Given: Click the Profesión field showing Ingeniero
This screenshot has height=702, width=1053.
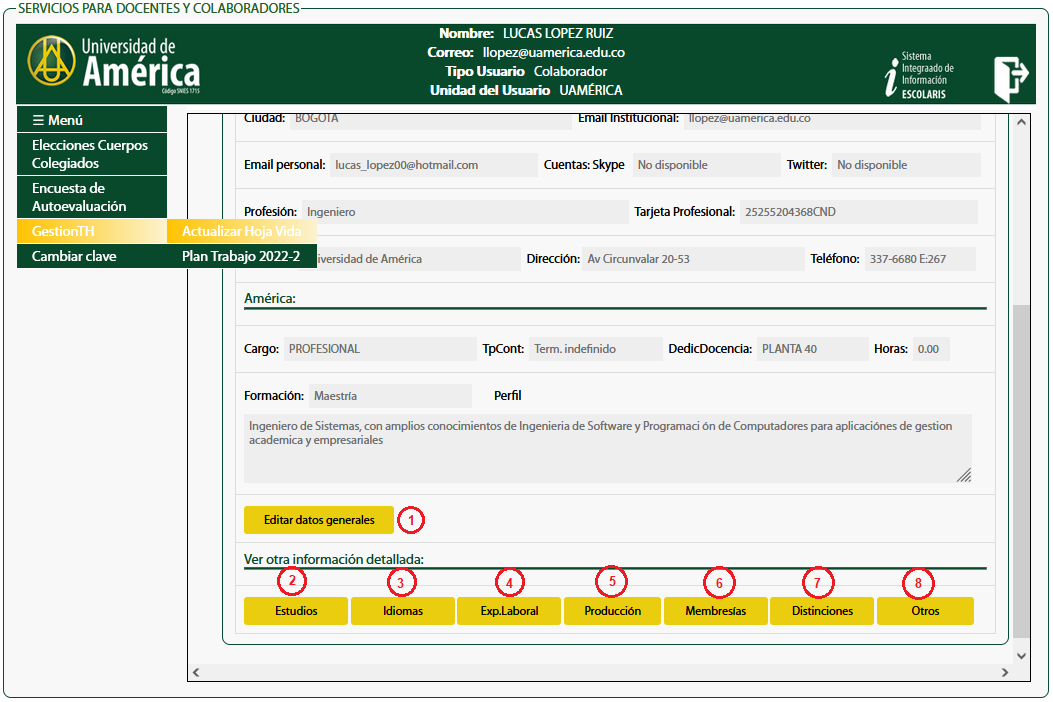Looking at the screenshot, I should click(x=465, y=212).
